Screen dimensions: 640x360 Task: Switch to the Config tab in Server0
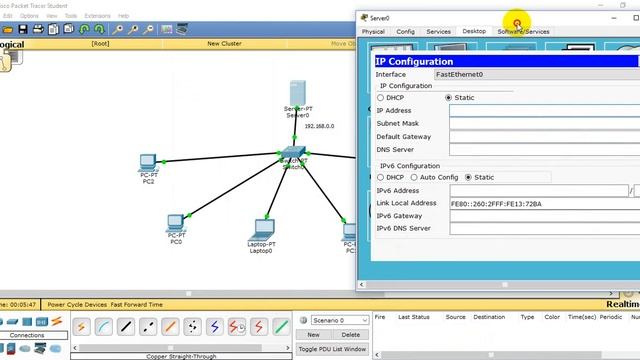[x=405, y=32]
